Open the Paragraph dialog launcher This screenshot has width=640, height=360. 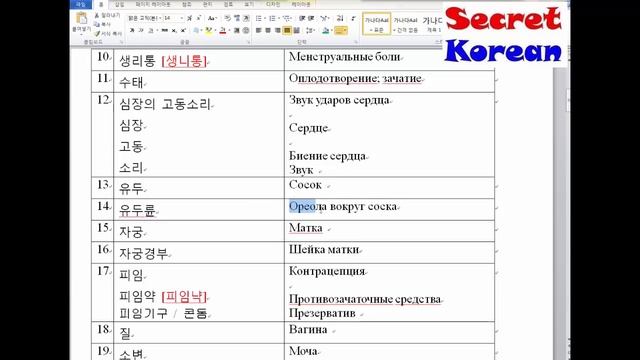(356, 42)
